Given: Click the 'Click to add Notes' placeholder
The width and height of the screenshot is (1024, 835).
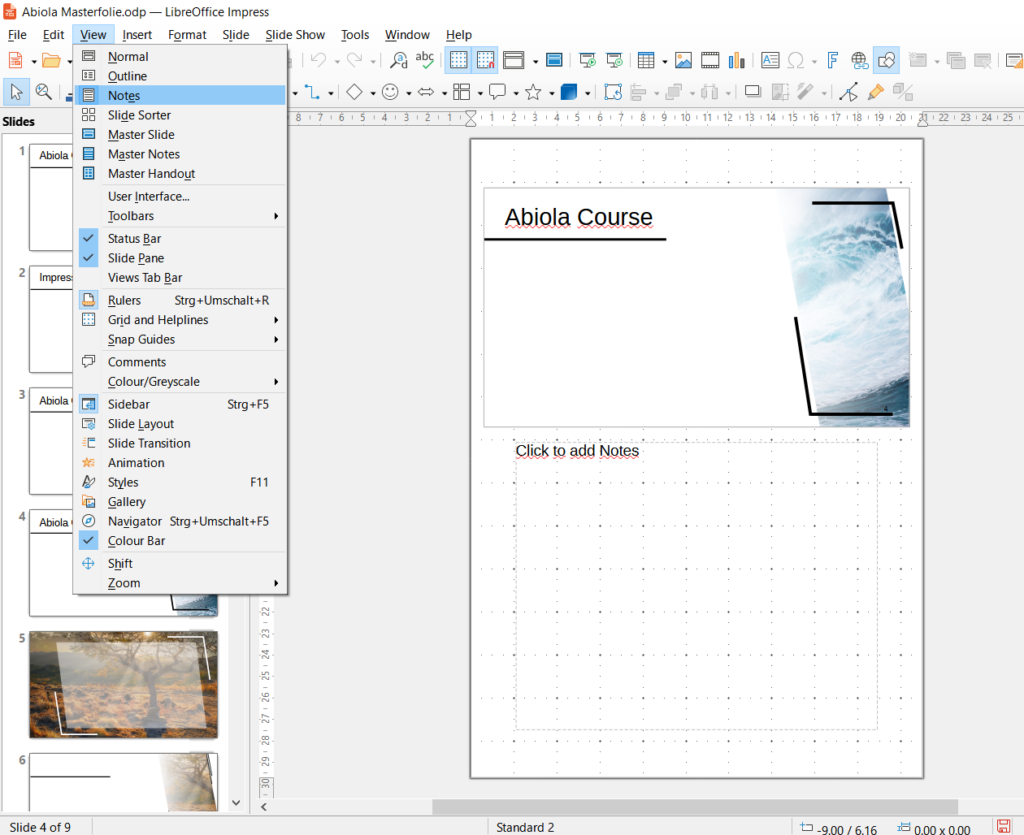Looking at the screenshot, I should [x=577, y=451].
